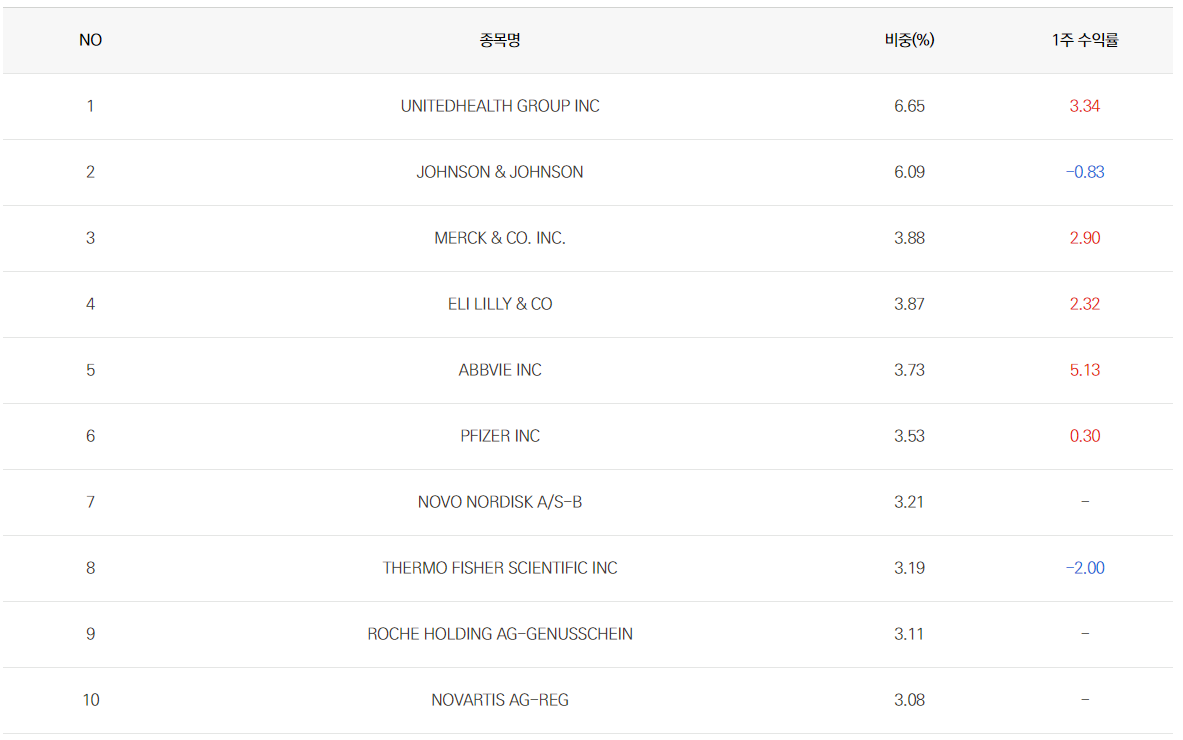
Task: Click row number 6
Action: pyautogui.click(x=91, y=436)
